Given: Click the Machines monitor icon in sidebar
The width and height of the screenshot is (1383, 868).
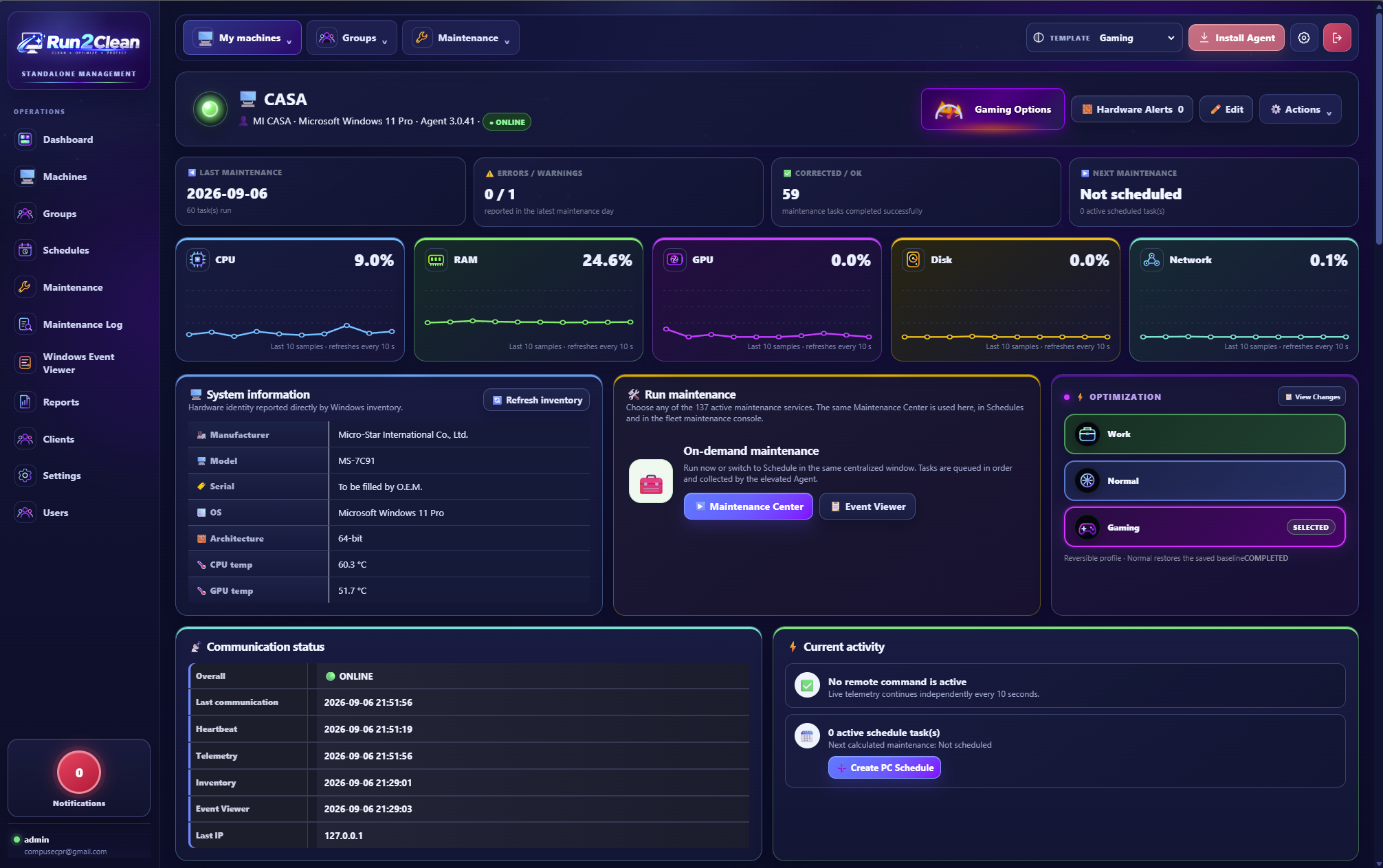Looking at the screenshot, I should click(x=25, y=177).
